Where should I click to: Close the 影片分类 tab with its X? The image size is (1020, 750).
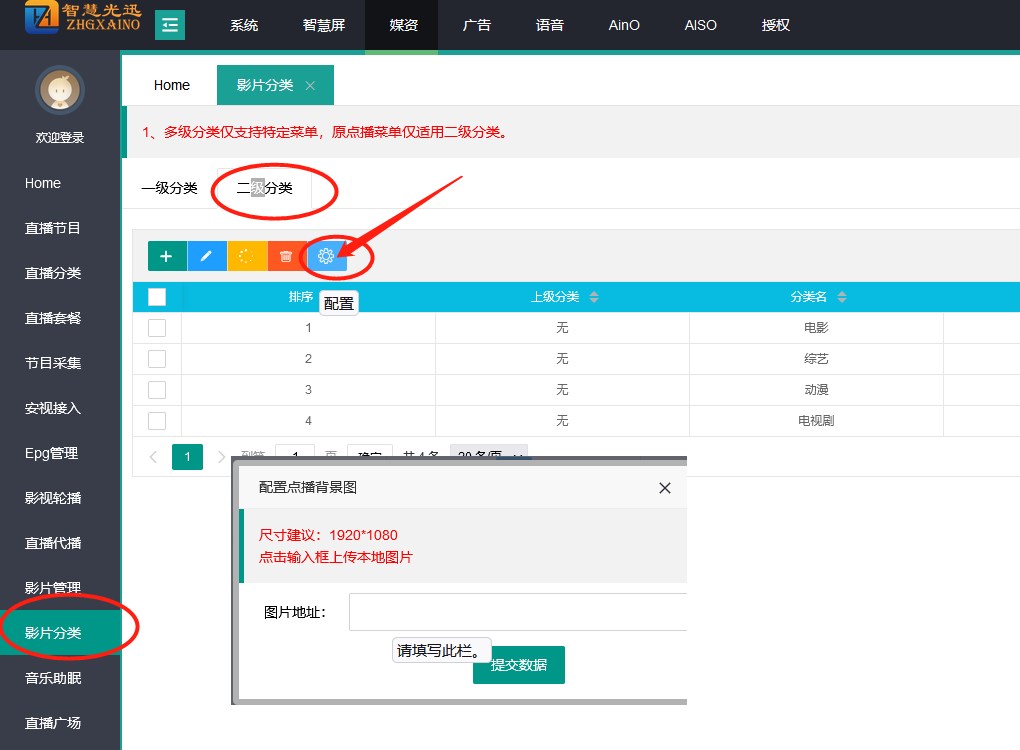(x=310, y=86)
